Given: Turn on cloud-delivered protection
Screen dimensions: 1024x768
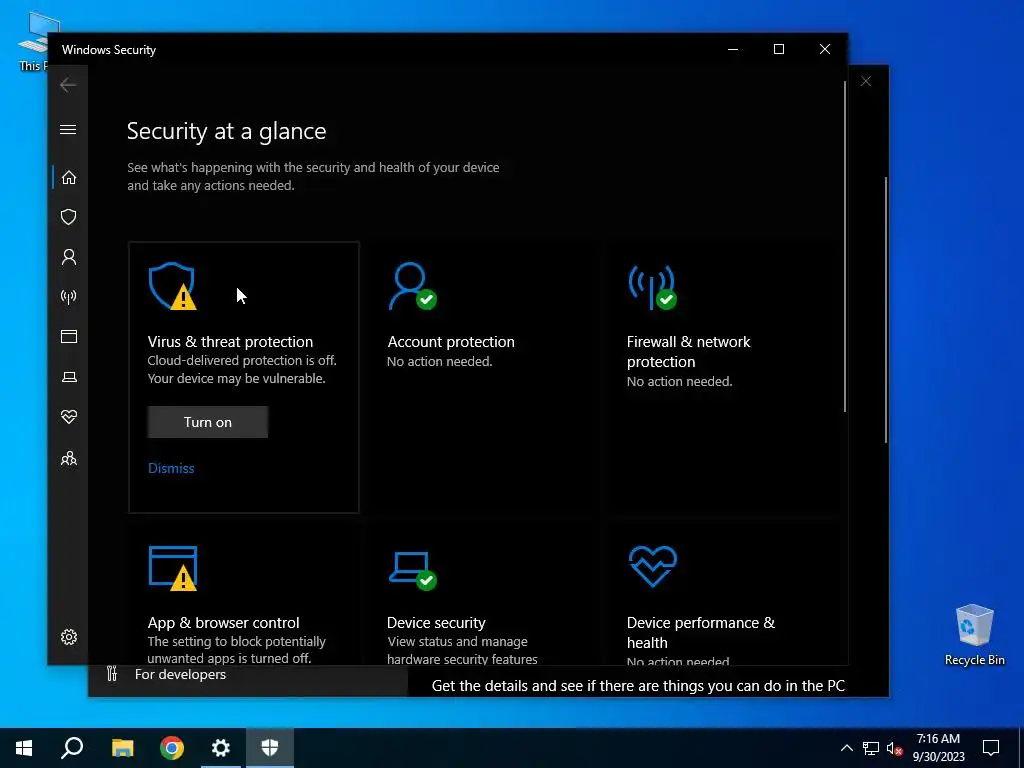Looking at the screenshot, I should (x=208, y=422).
